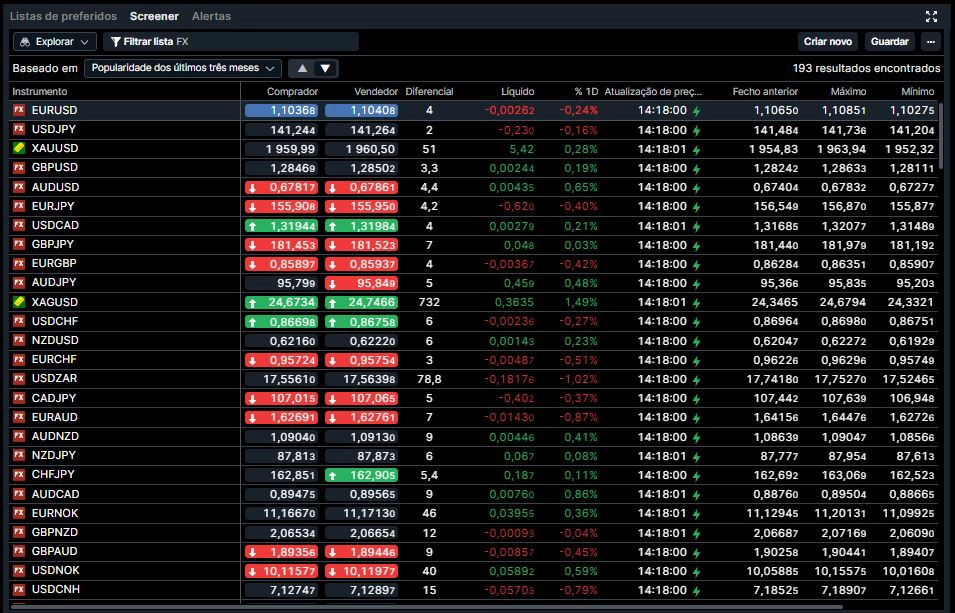Click the EURUSD sell price 1,10408
This screenshot has width=955, height=613.
(x=361, y=110)
